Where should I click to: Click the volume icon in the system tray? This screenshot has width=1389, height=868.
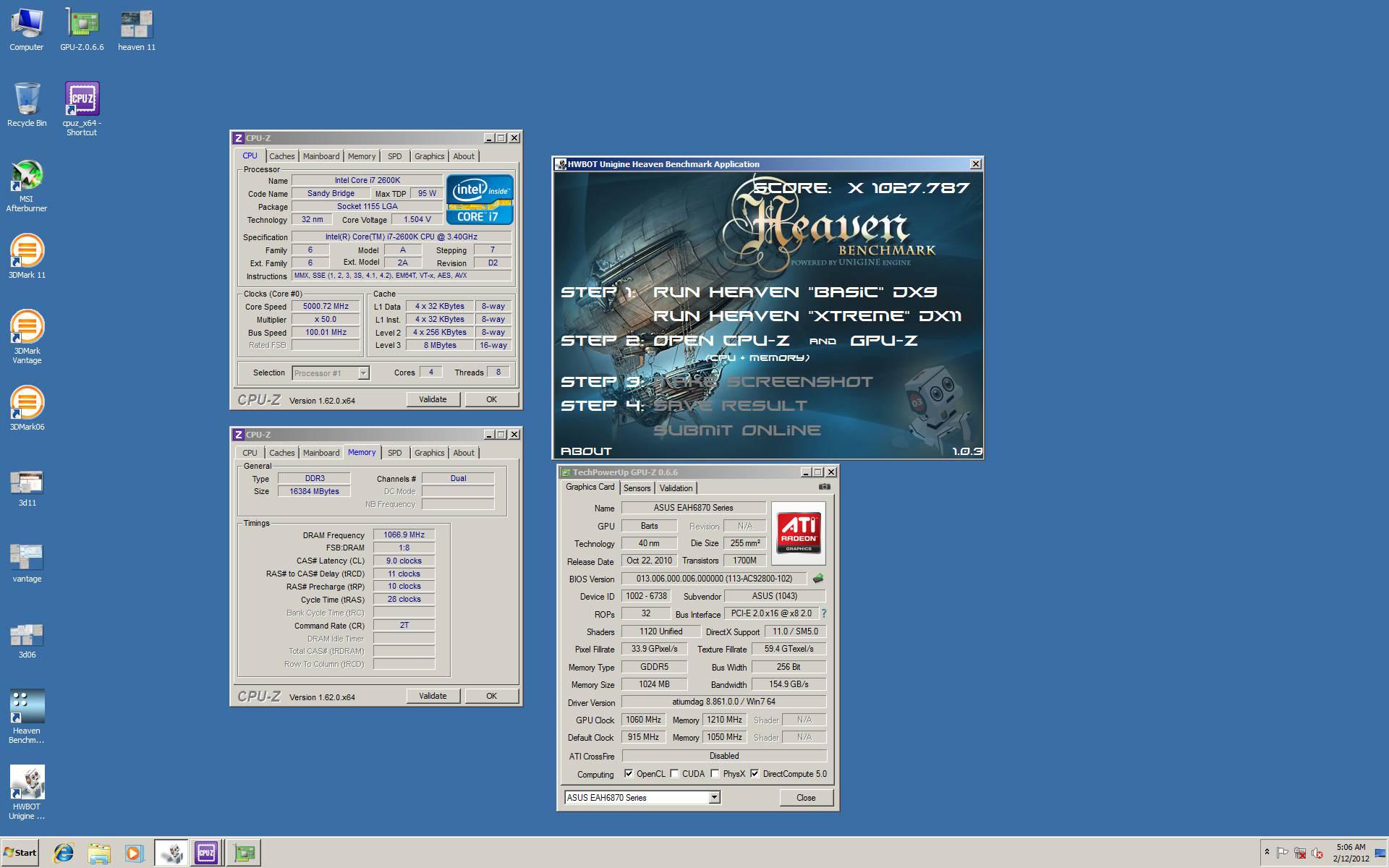1317,853
